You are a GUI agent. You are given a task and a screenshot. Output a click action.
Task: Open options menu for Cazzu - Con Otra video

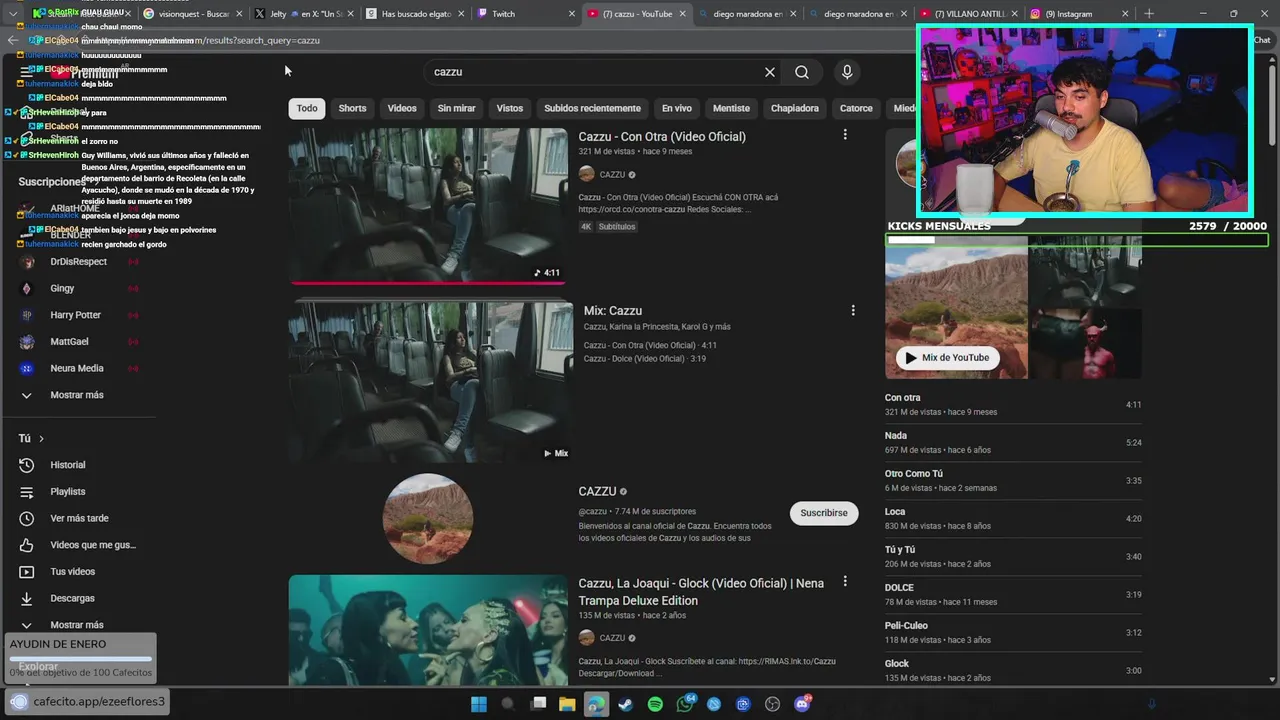845,135
